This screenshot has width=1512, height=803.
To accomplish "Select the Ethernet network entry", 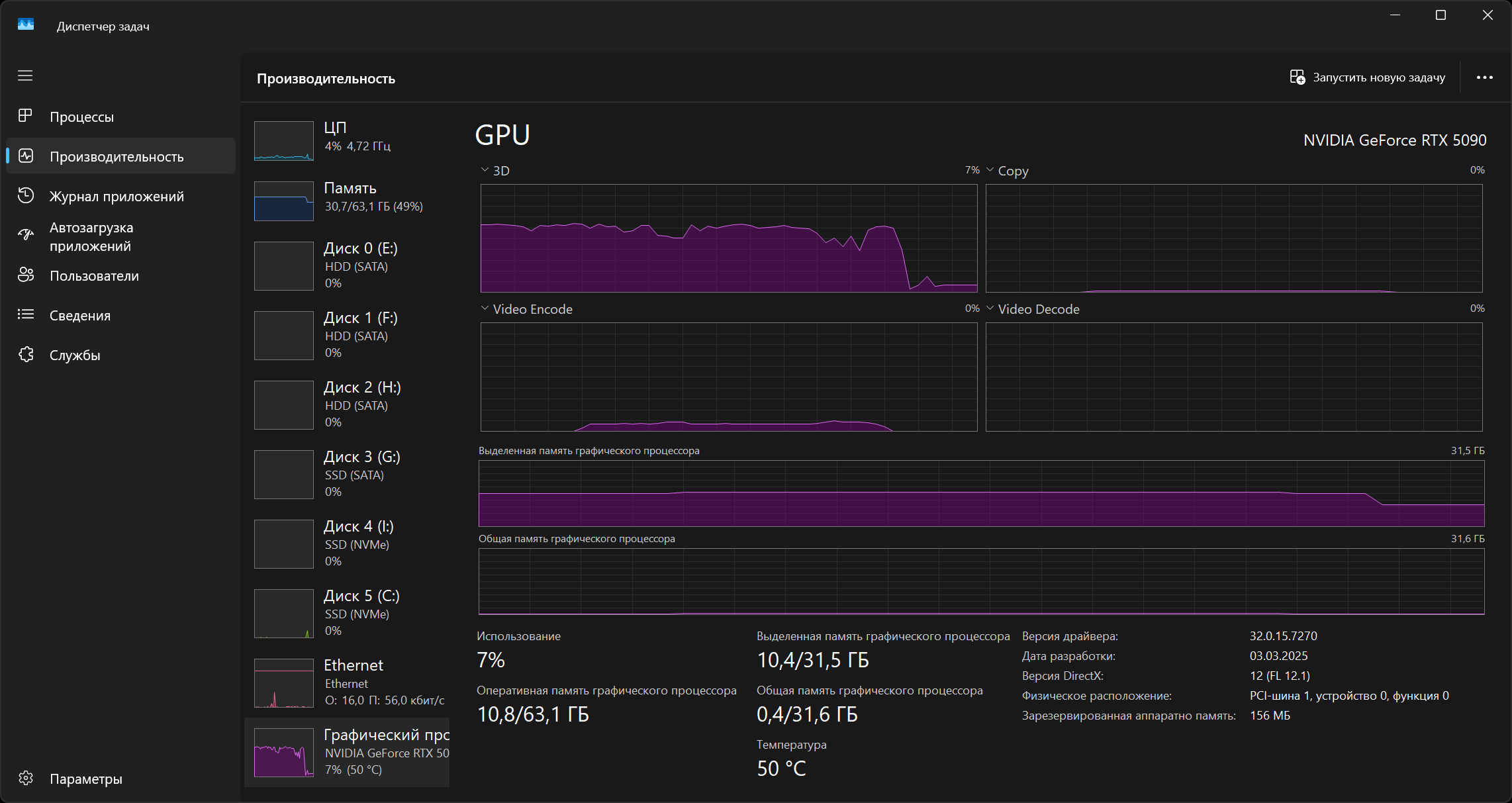I will pos(350,682).
